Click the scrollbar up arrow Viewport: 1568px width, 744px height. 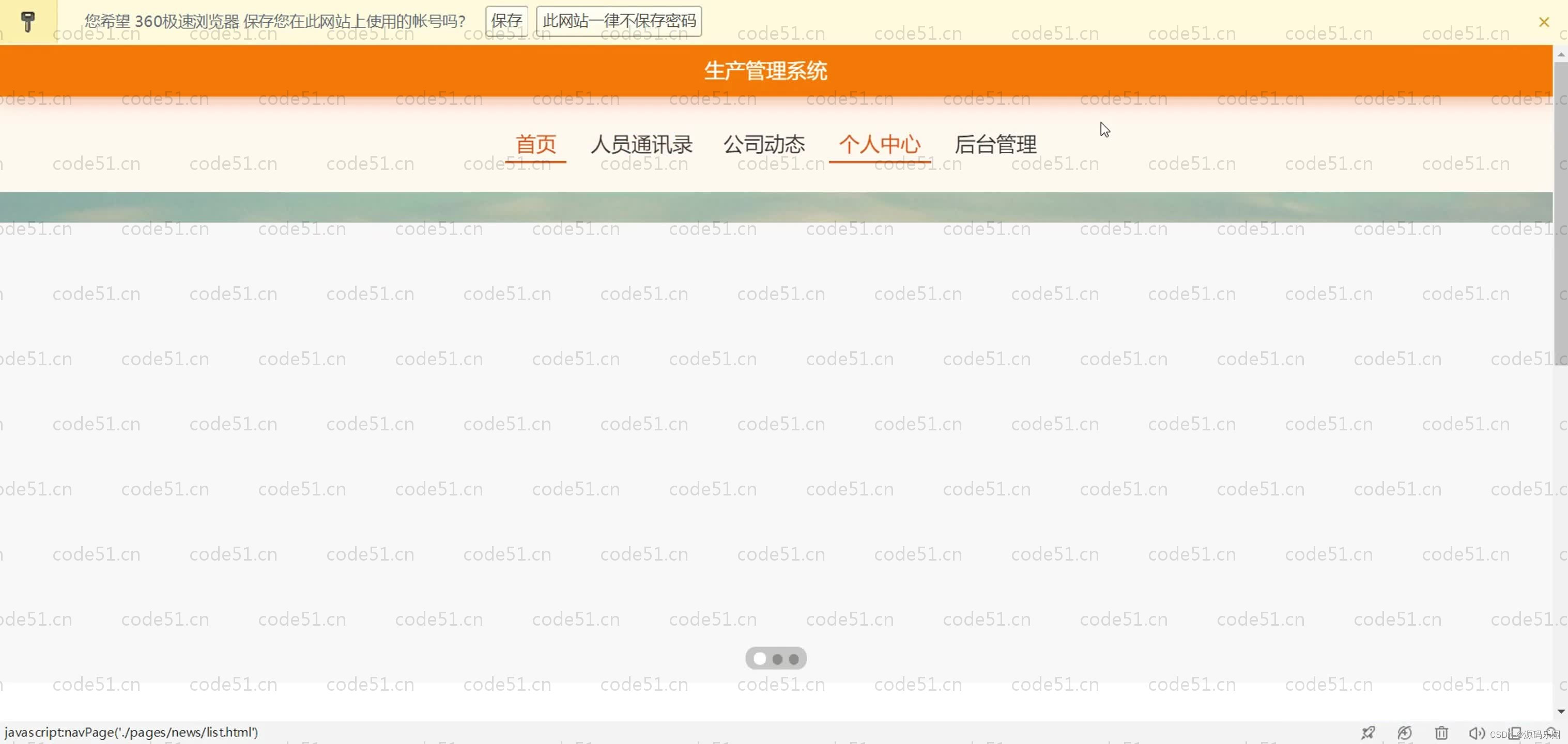click(x=1561, y=55)
